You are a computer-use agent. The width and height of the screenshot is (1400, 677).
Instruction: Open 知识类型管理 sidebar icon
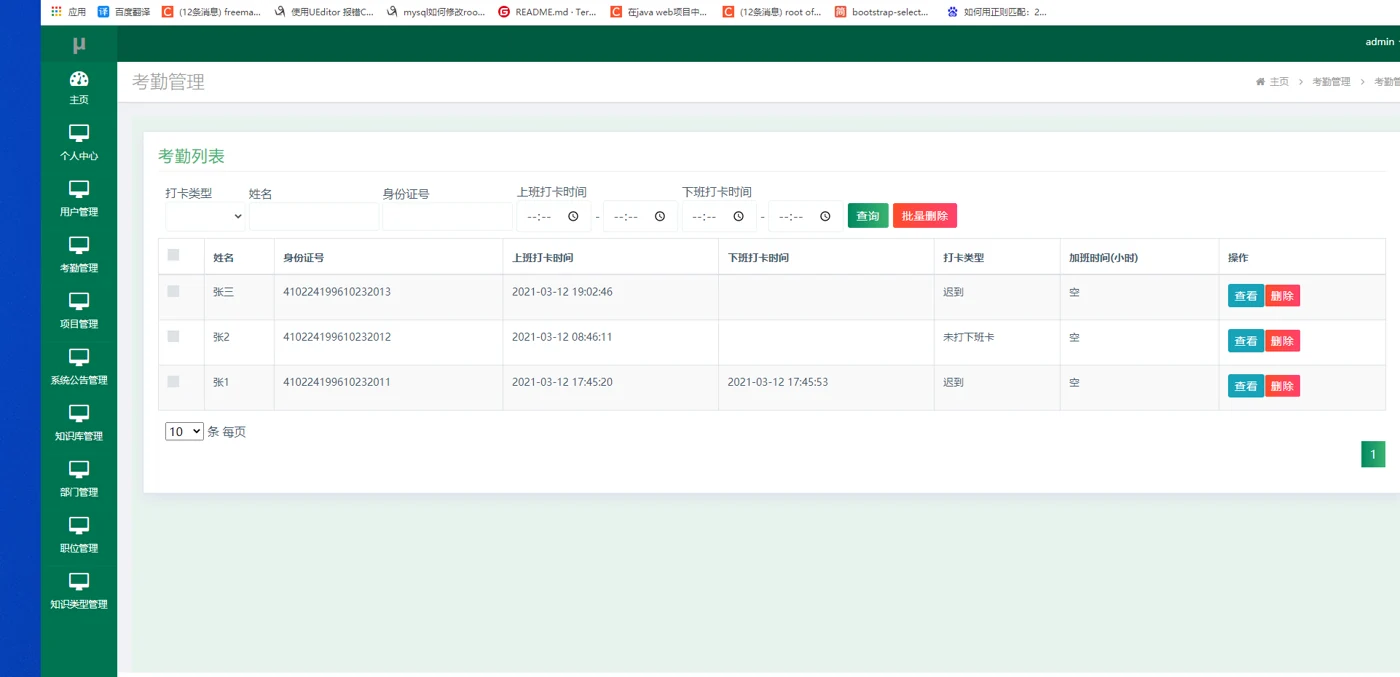[x=79, y=581]
